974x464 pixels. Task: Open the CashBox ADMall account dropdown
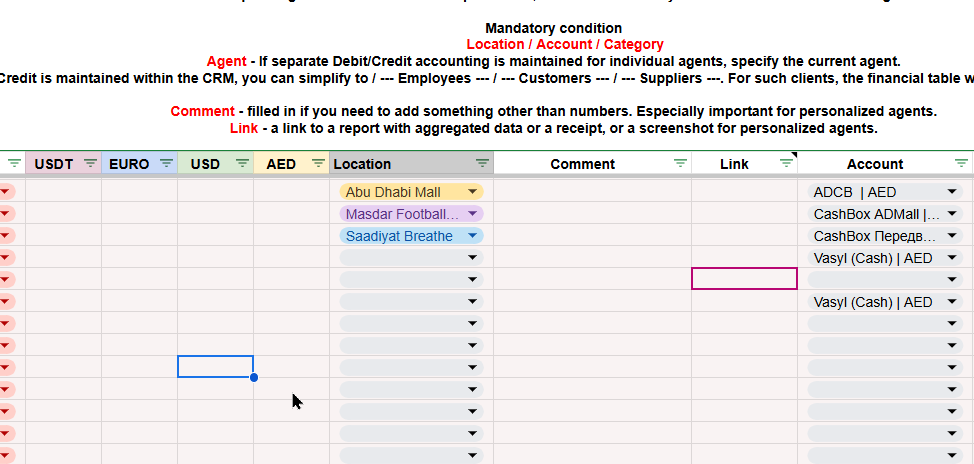(x=952, y=214)
